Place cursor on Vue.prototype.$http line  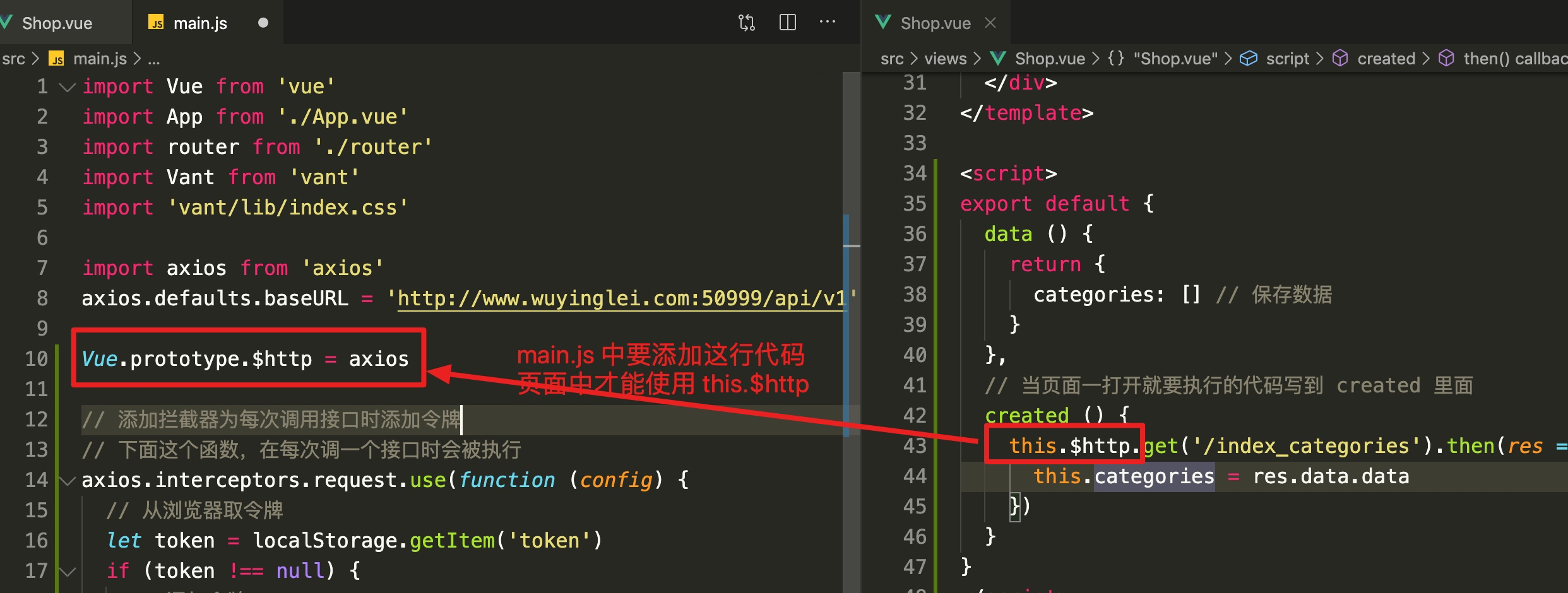coord(246,358)
